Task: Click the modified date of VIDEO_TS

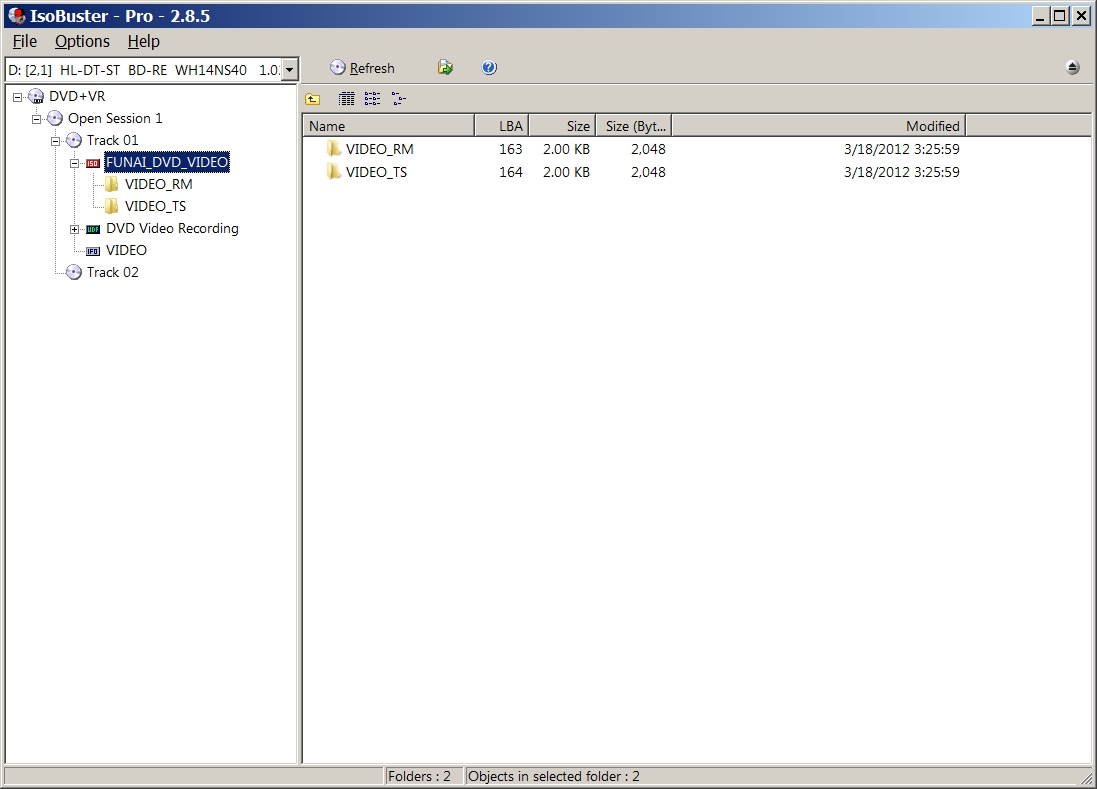Action: pyautogui.click(x=902, y=172)
